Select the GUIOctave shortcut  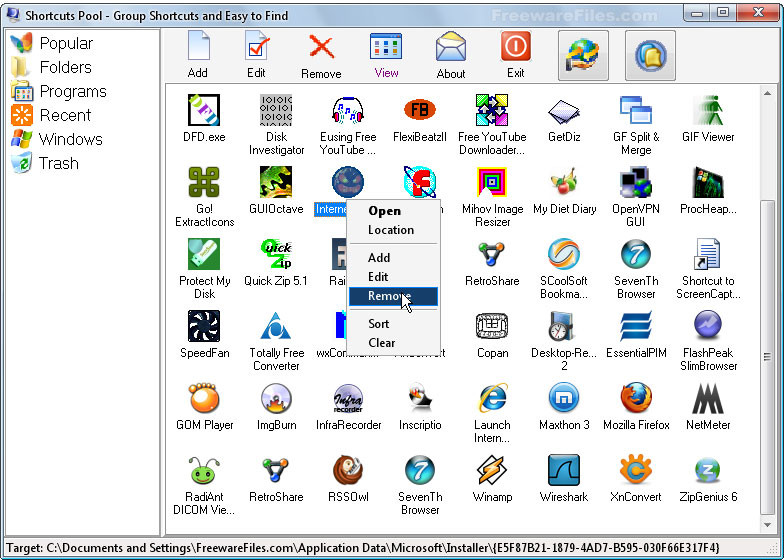point(276,190)
